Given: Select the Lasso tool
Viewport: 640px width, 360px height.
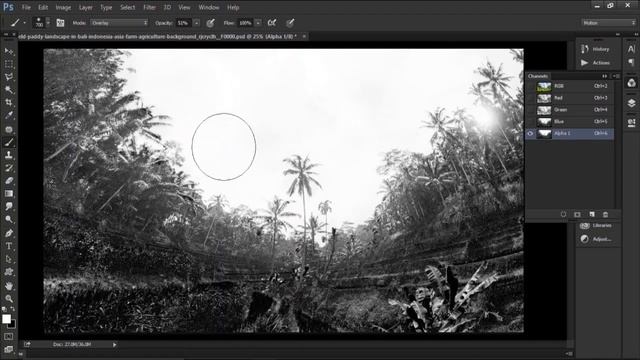Looking at the screenshot, I should click(x=9, y=77).
